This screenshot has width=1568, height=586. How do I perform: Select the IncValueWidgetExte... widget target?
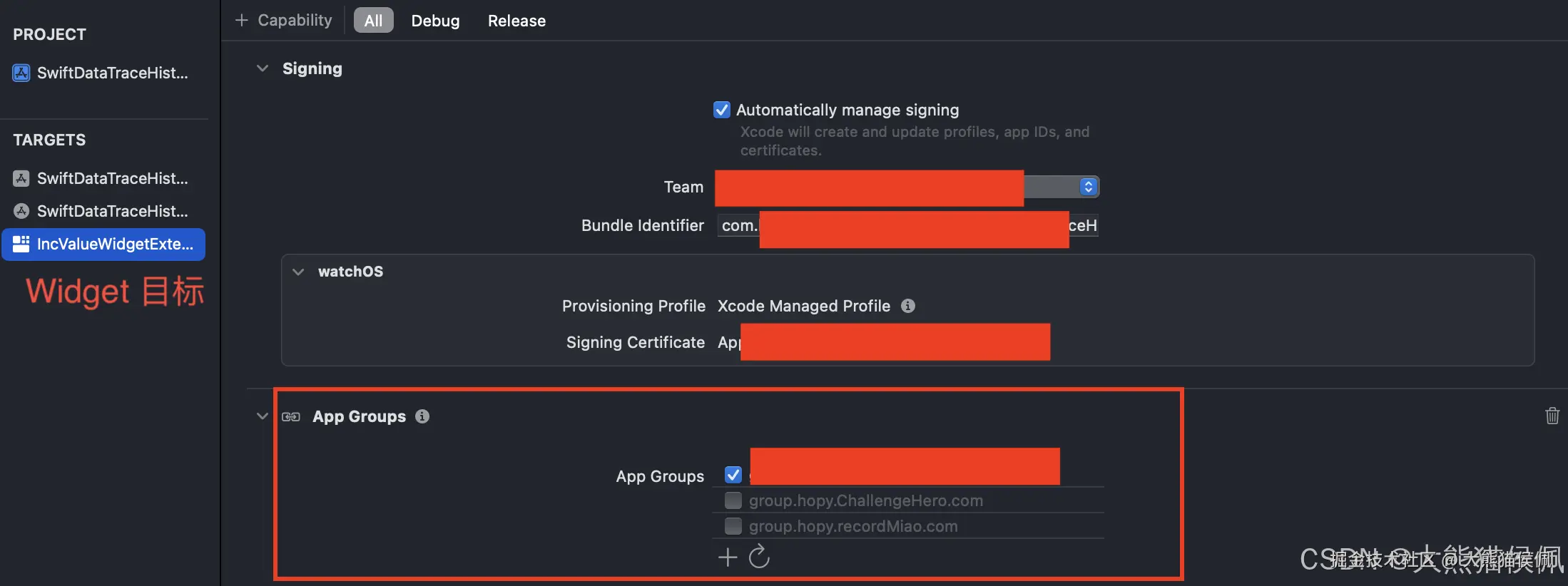point(104,245)
